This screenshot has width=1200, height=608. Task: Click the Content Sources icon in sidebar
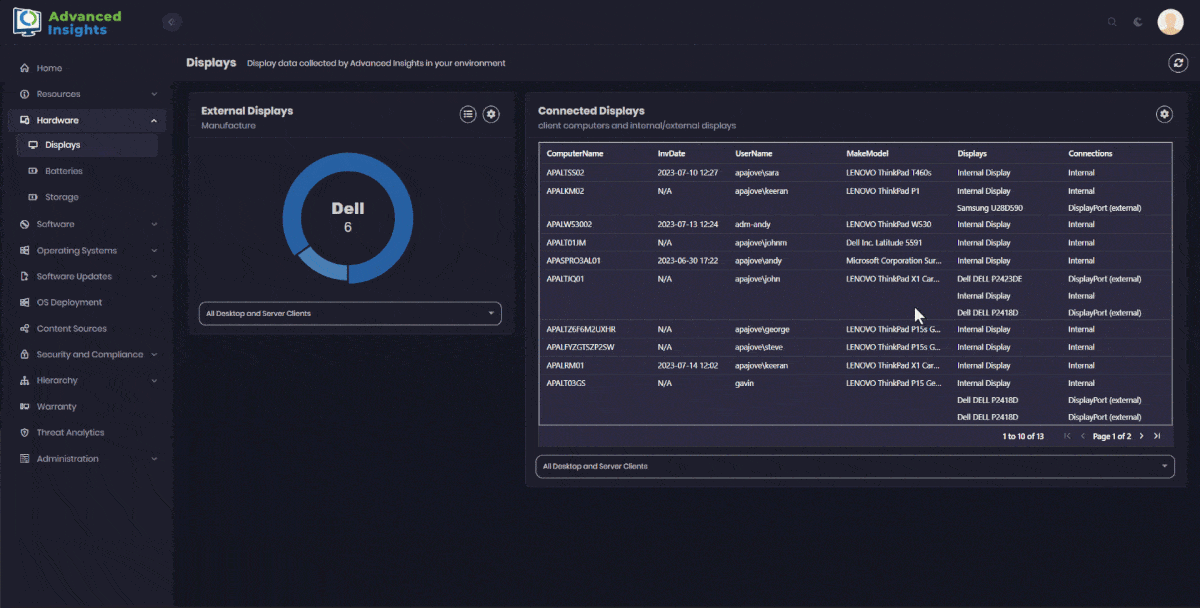coord(25,328)
